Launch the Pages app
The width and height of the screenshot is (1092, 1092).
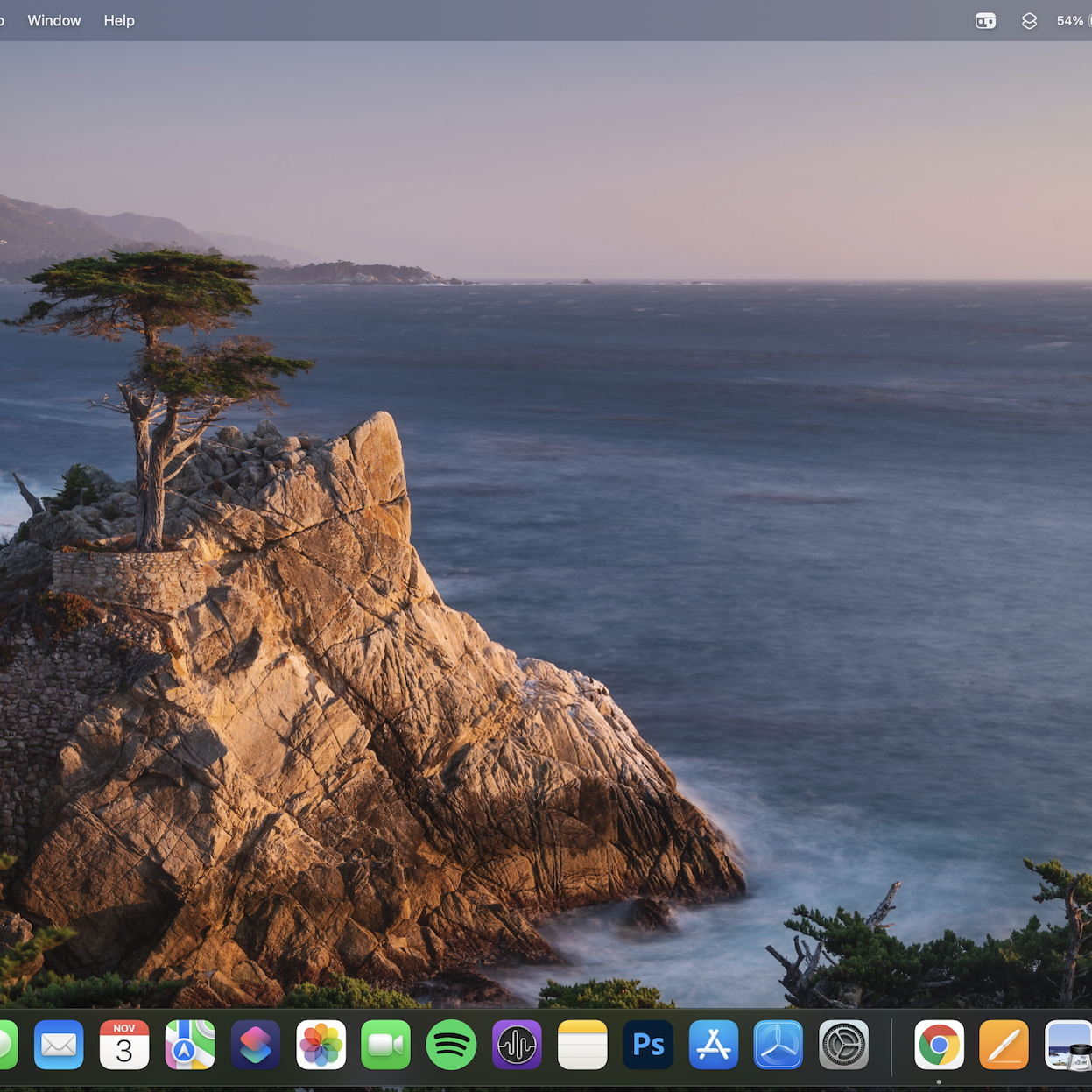point(1004,1045)
